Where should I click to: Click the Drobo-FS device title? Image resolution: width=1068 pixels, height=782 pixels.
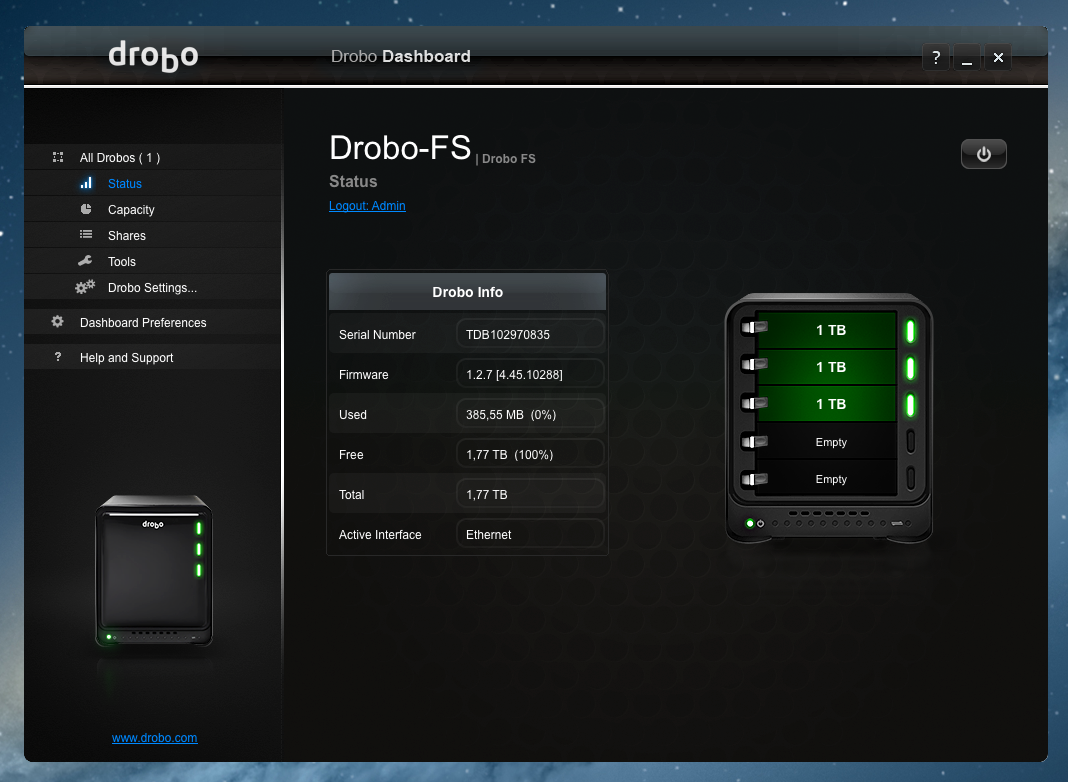400,148
